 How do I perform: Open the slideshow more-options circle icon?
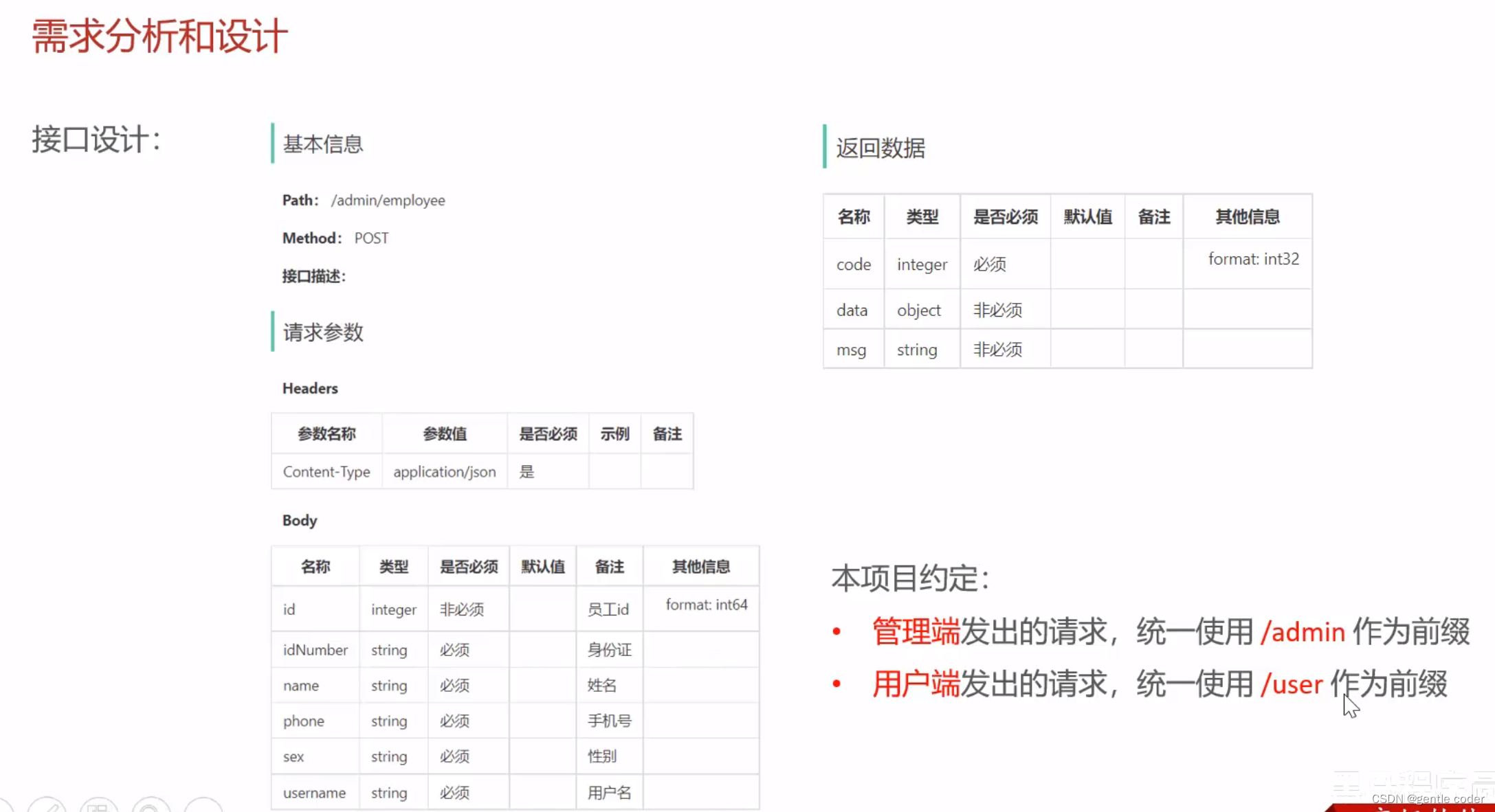coord(203,807)
